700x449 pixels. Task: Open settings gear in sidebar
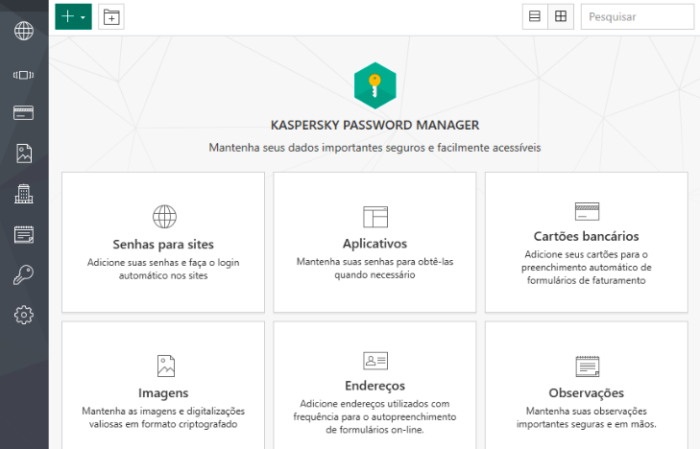(24, 315)
